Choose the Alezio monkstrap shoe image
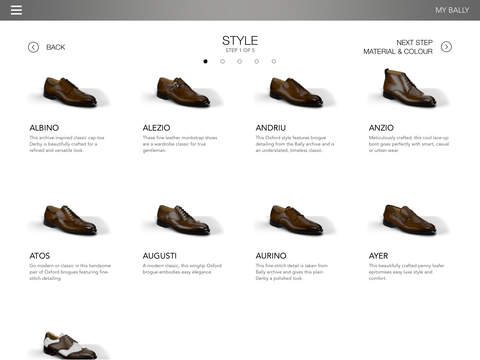The image size is (480, 360). [x=183, y=91]
